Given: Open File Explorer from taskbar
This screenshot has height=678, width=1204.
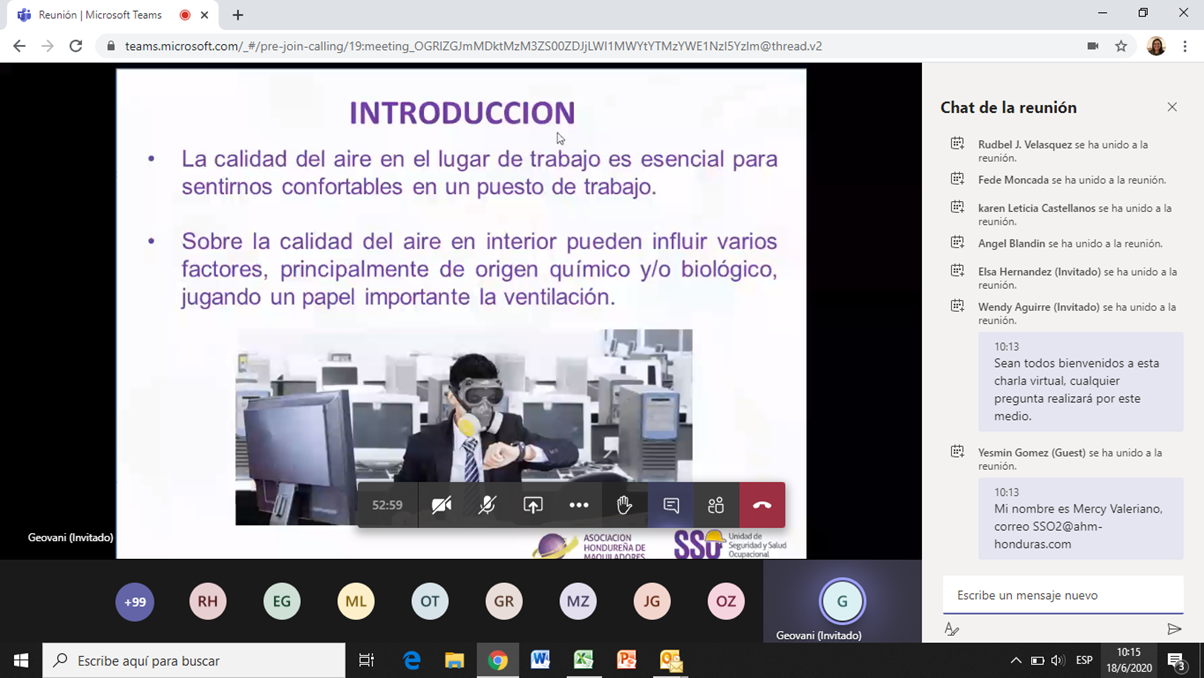Looking at the screenshot, I should [x=455, y=660].
